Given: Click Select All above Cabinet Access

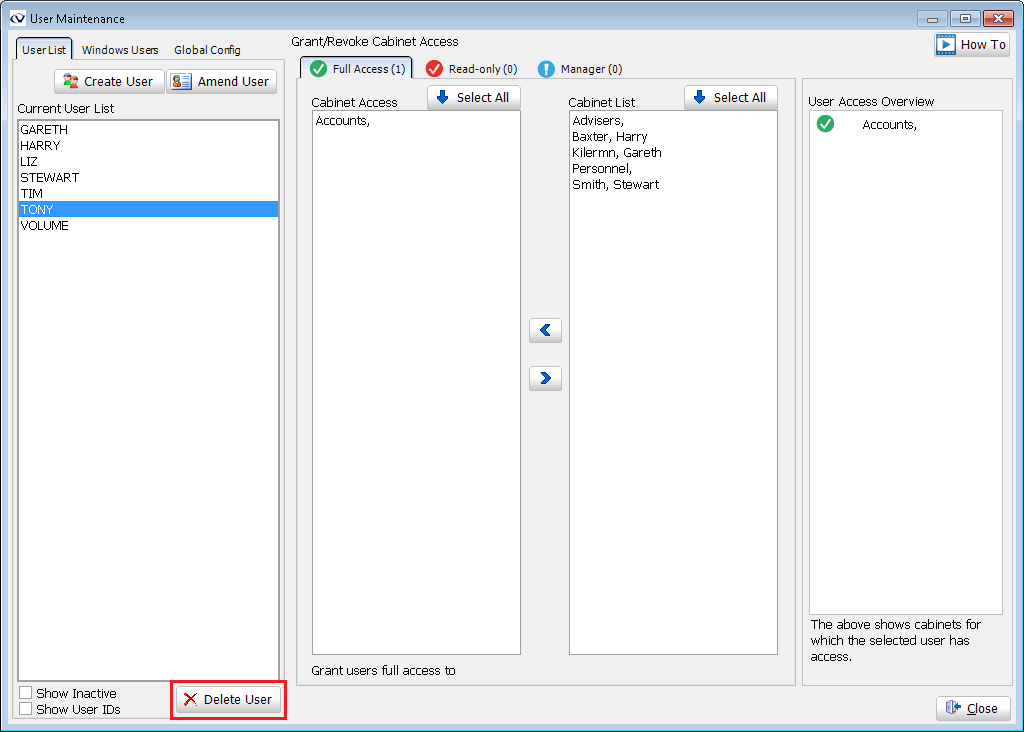Looking at the screenshot, I should (473, 97).
